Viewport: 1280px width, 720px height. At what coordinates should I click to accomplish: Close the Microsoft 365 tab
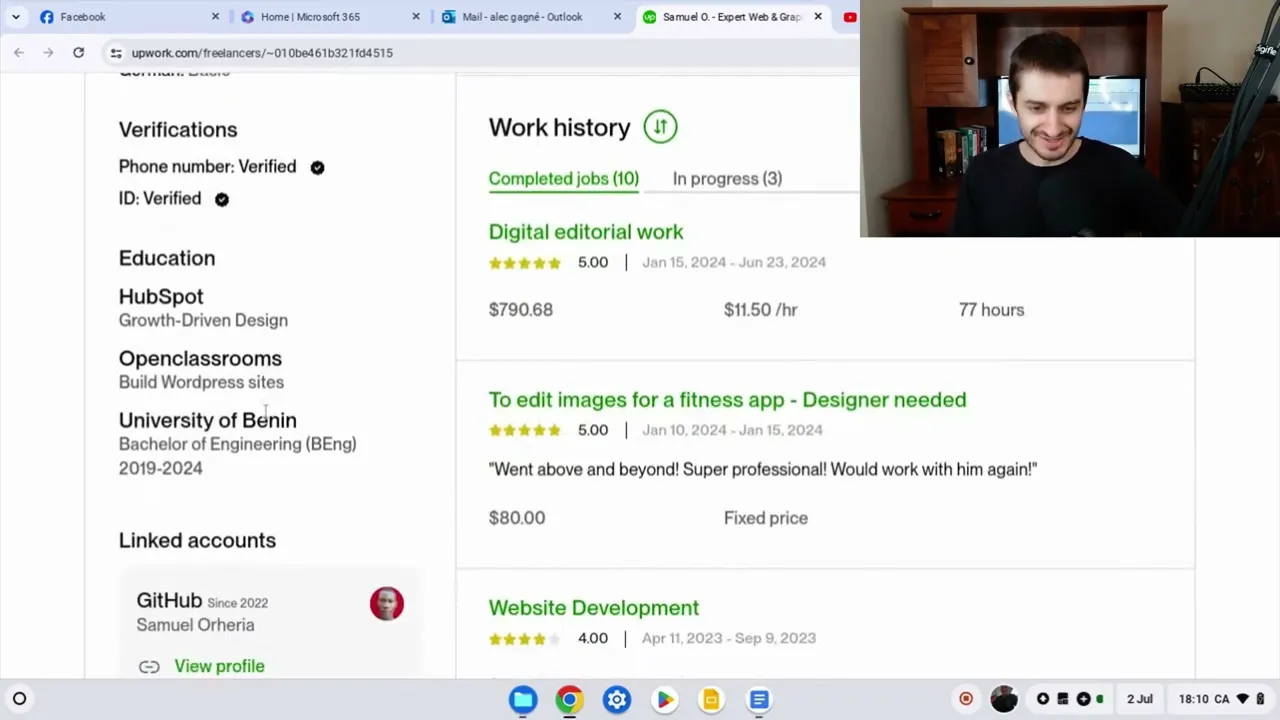pyautogui.click(x=416, y=17)
